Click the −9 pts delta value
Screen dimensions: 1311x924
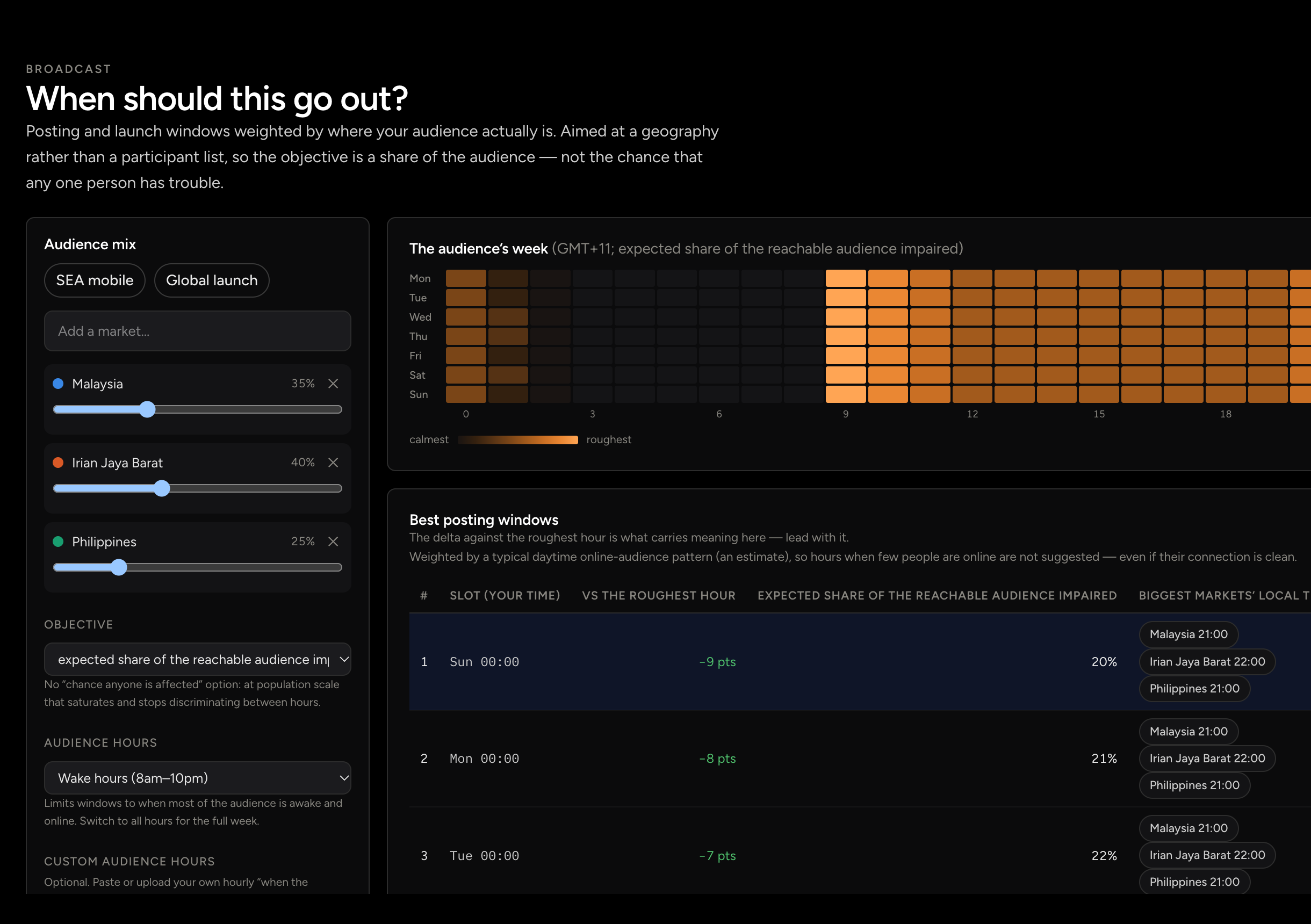(717, 662)
